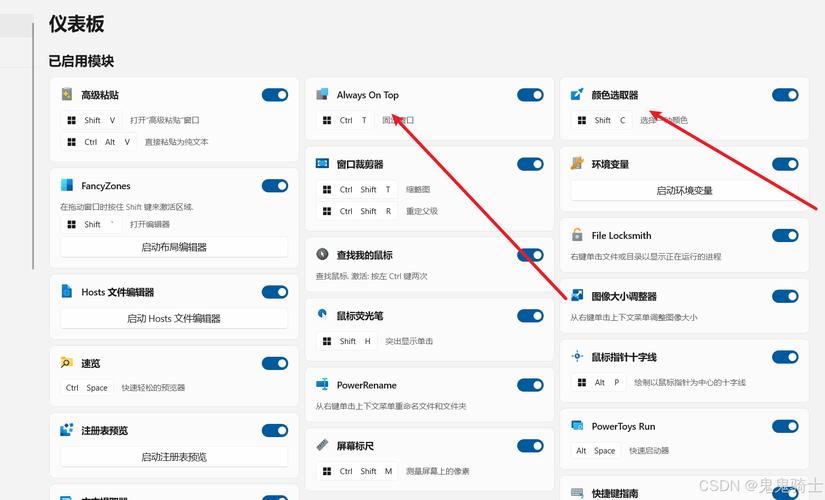The image size is (825, 500).
Task: Click 打开"高级粘贴"窗口 description text
Action: point(164,120)
